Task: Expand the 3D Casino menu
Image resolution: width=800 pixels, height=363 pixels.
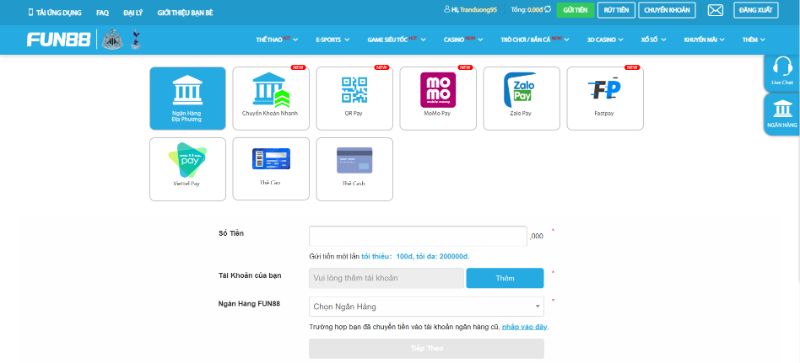Action: 605,39
